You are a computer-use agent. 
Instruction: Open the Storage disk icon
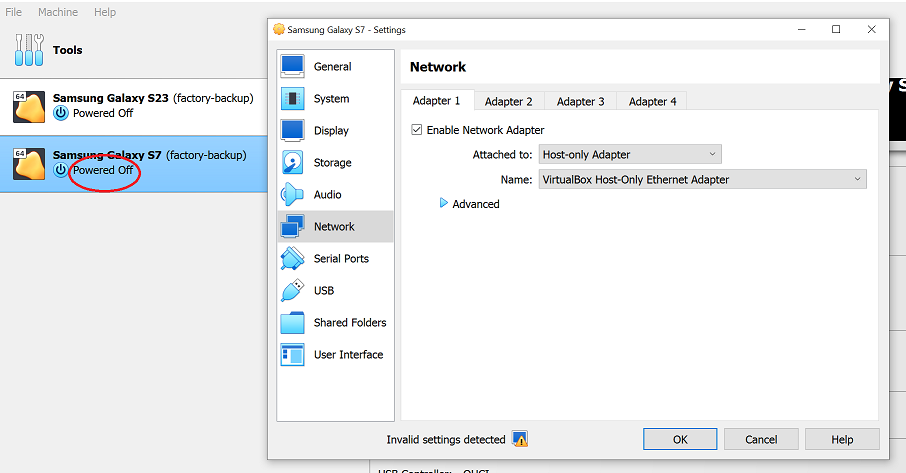[x=292, y=163]
